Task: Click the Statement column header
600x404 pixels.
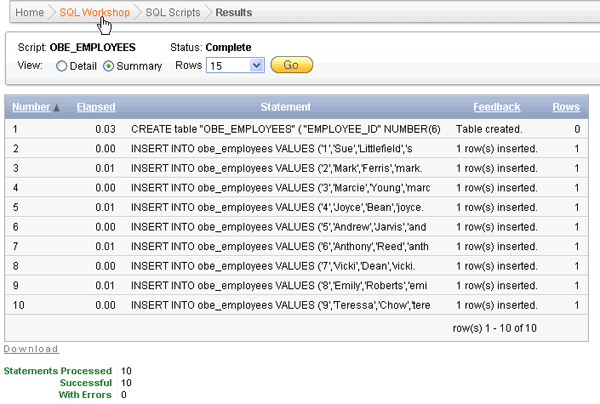Action: pyautogui.click(x=285, y=107)
